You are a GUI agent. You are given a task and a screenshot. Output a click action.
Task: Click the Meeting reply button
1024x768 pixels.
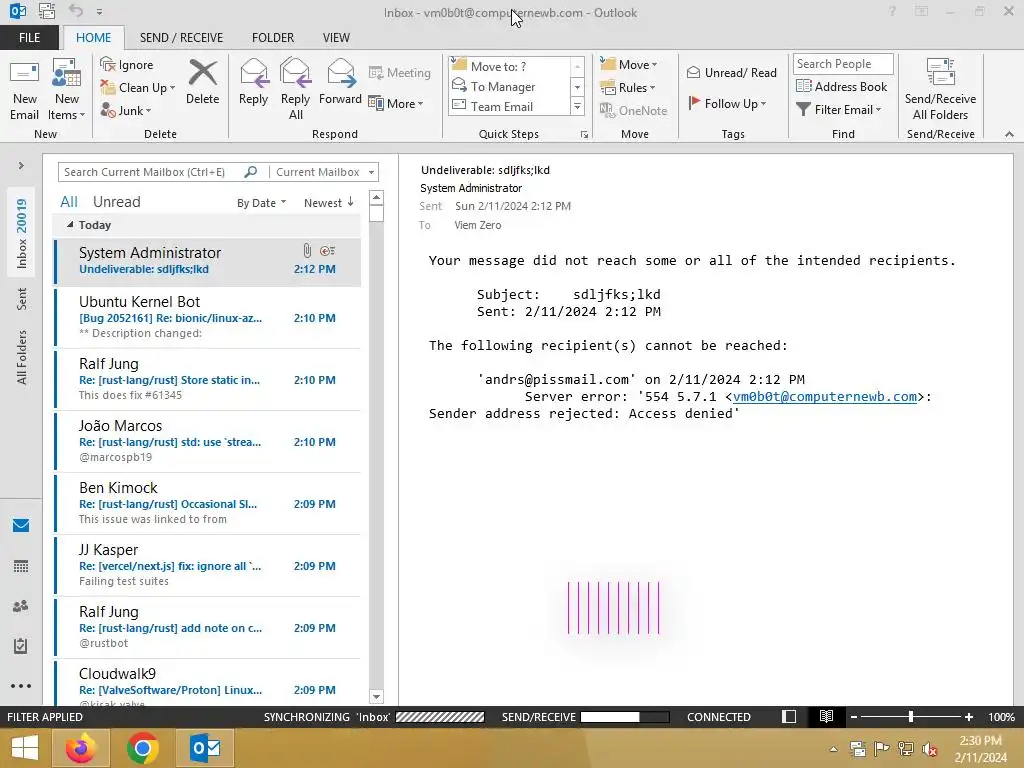click(x=400, y=72)
